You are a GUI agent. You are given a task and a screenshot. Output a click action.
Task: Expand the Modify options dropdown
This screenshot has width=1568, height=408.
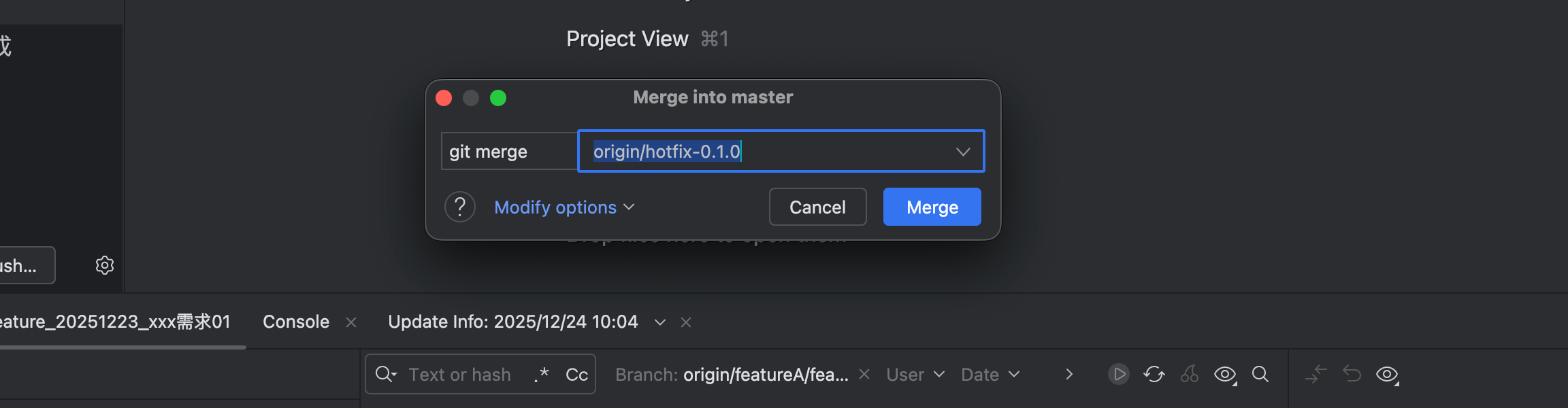click(563, 207)
